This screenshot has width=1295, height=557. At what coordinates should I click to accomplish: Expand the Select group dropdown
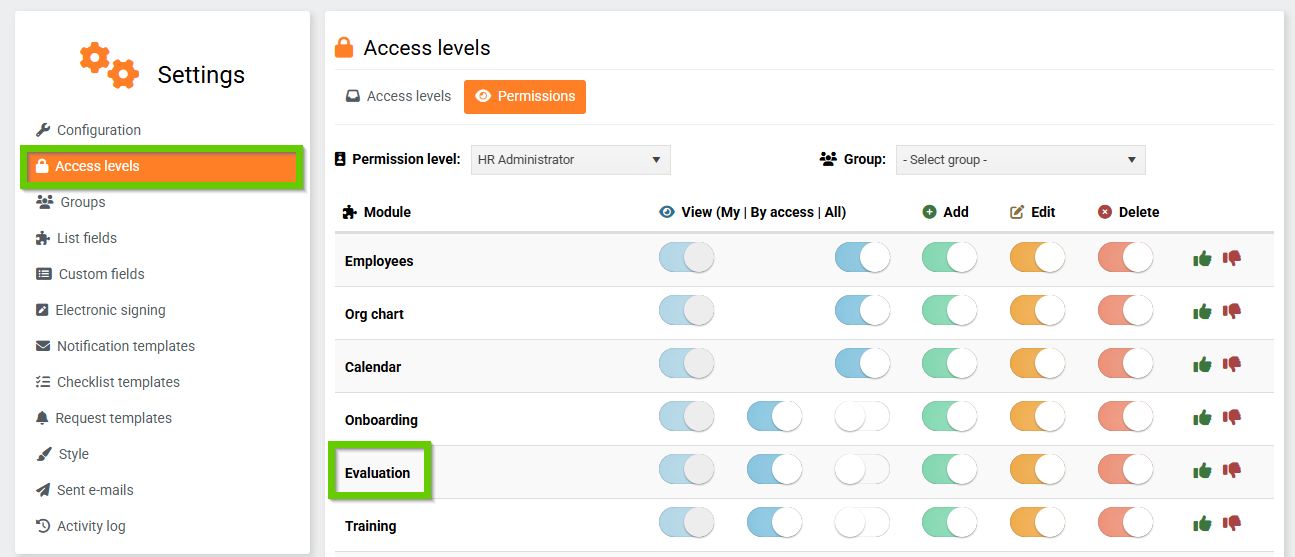pyautogui.click(x=1020, y=160)
